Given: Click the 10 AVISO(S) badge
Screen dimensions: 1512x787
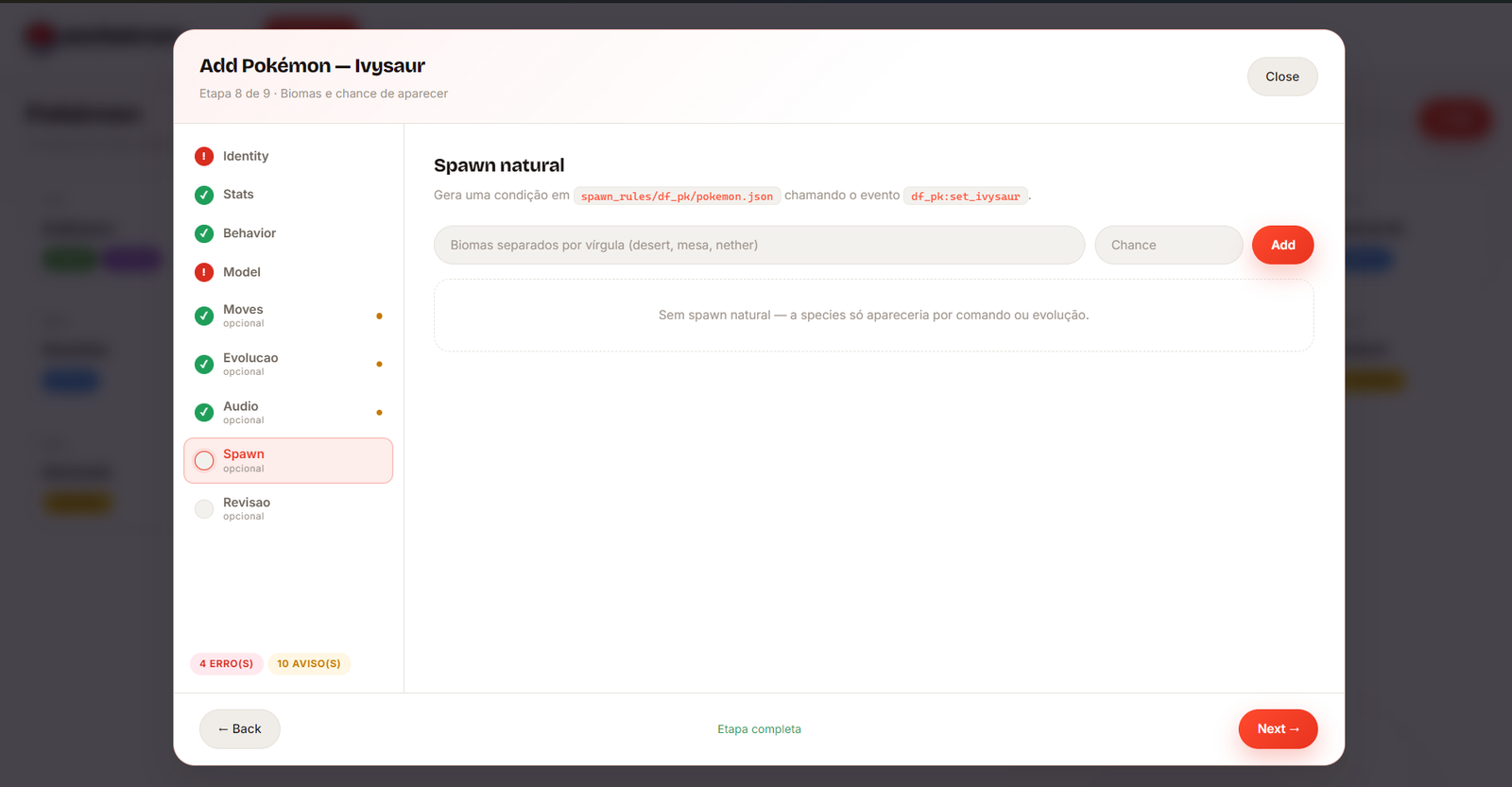Looking at the screenshot, I should [309, 663].
